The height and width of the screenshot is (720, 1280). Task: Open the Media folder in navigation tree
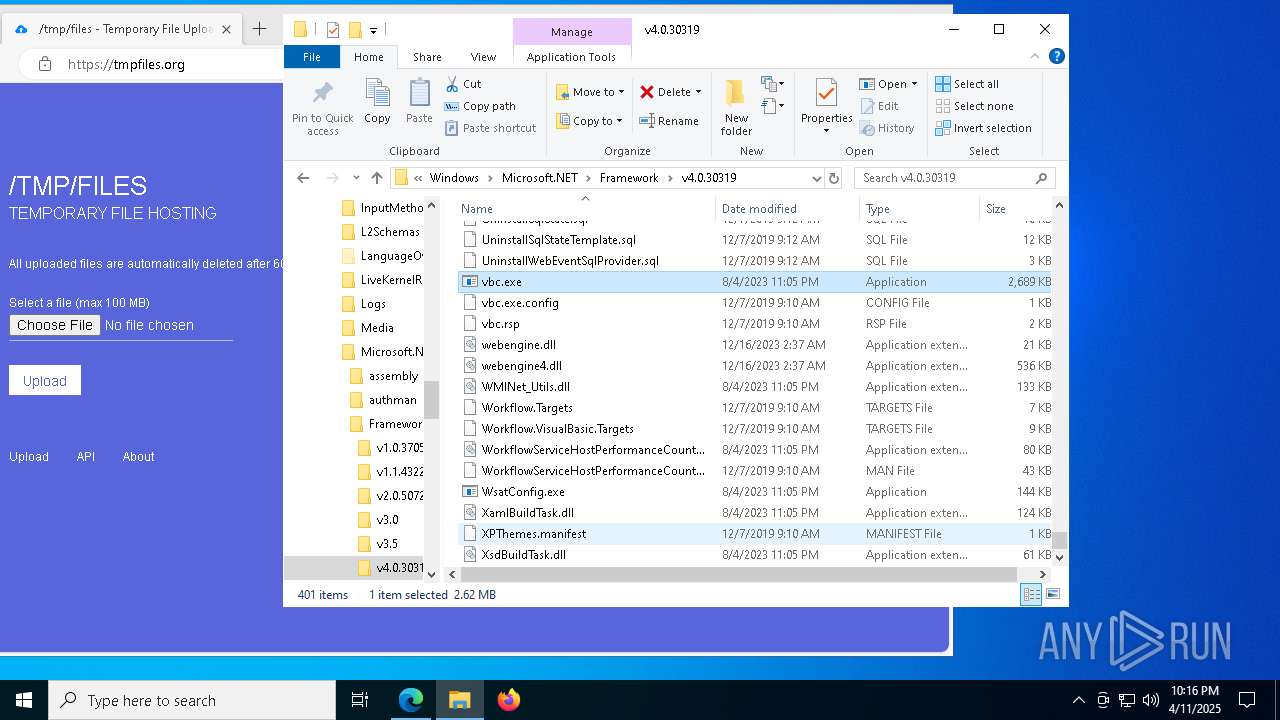click(x=377, y=328)
